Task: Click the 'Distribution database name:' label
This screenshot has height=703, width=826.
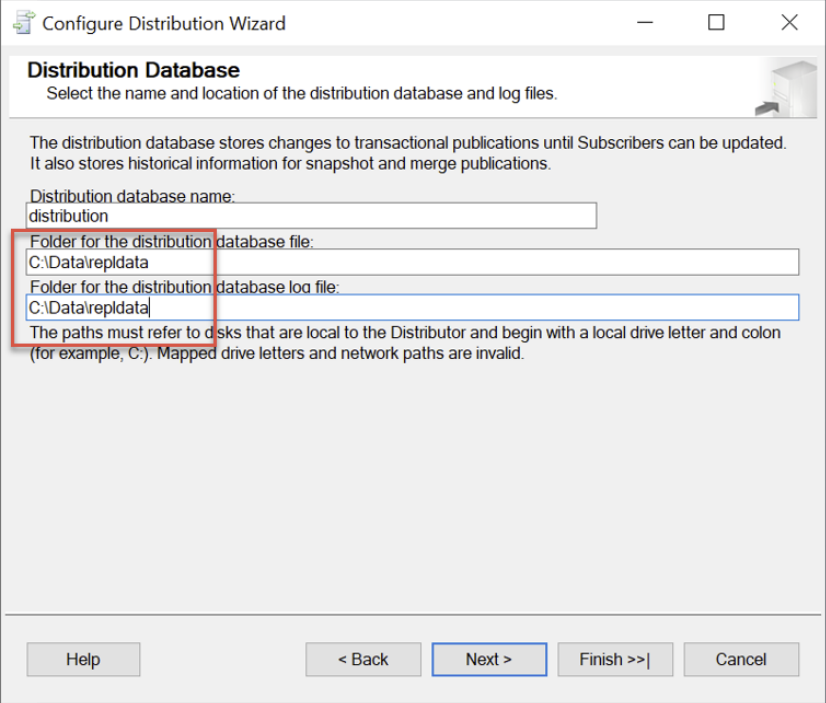Action: click(x=132, y=196)
